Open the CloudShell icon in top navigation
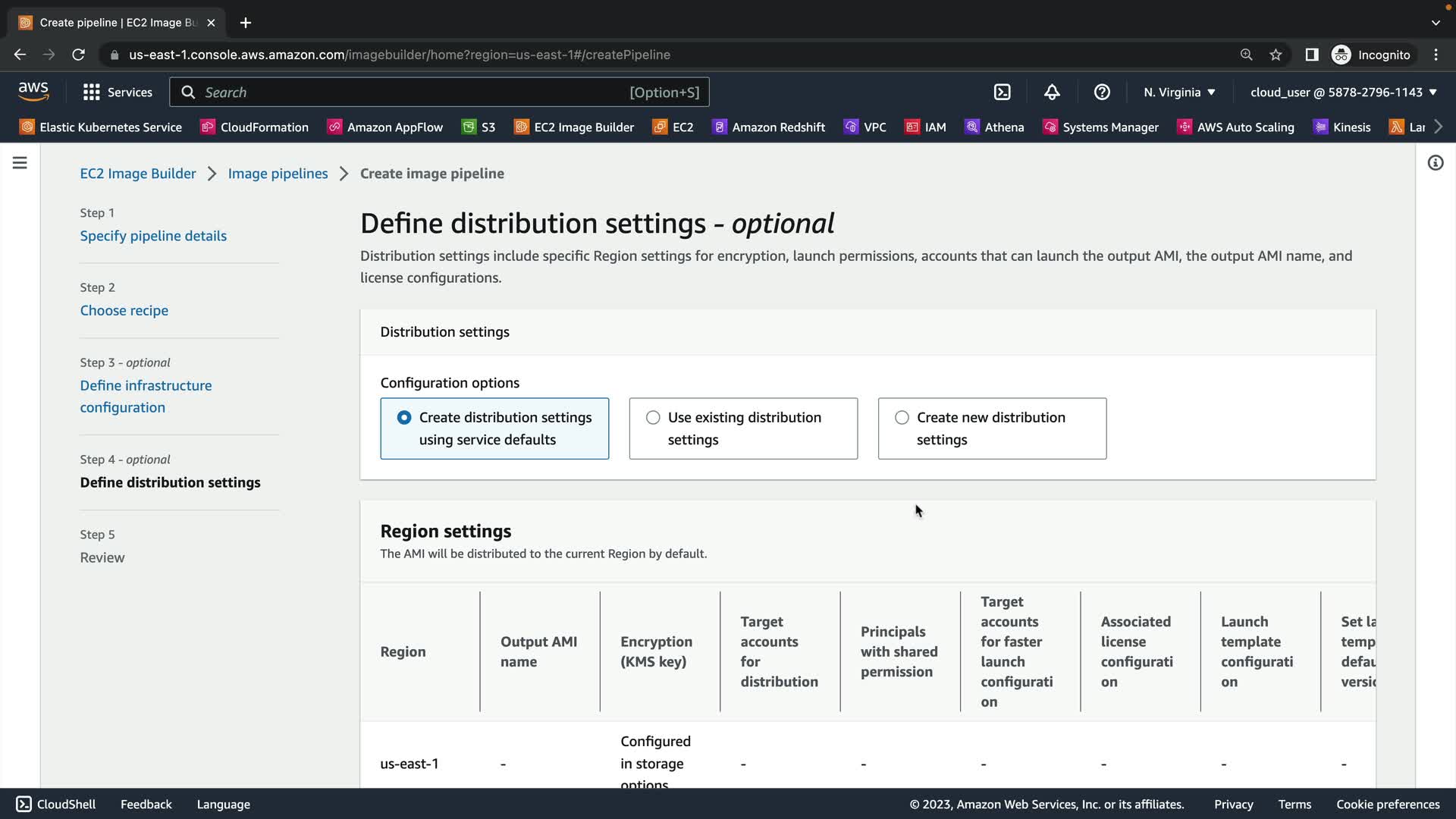Screen dimensions: 1456x819 [1002, 92]
